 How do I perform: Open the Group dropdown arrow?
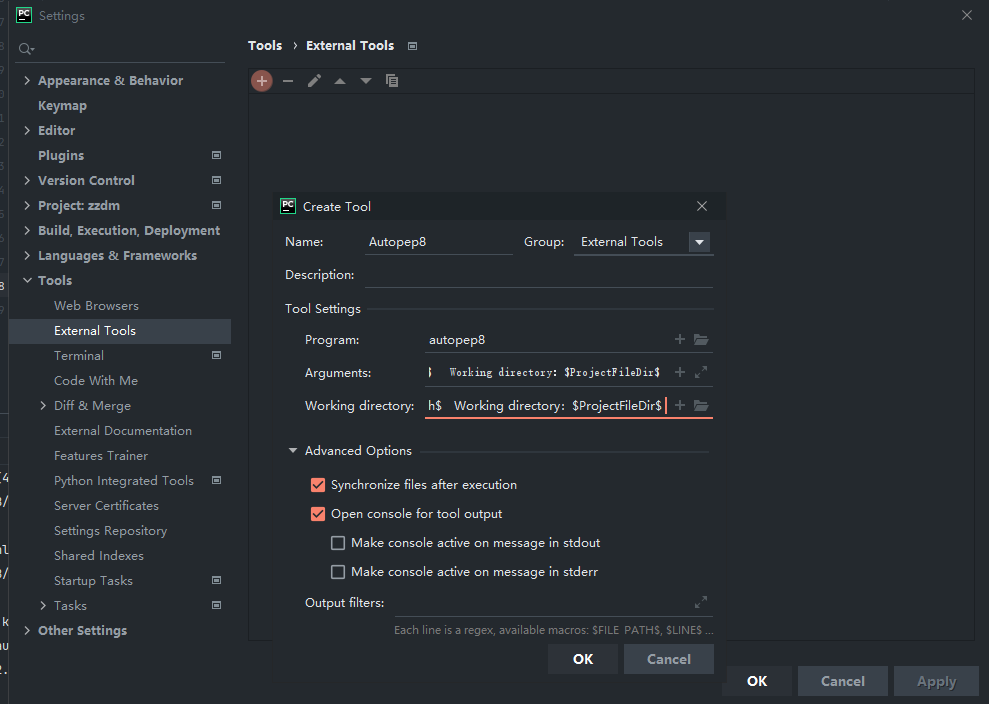coord(699,242)
